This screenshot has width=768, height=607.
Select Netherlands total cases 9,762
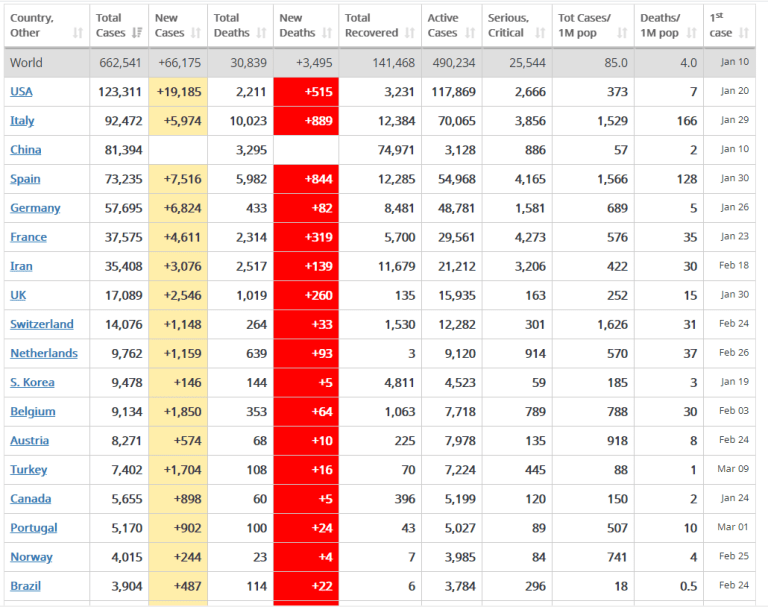(127, 353)
